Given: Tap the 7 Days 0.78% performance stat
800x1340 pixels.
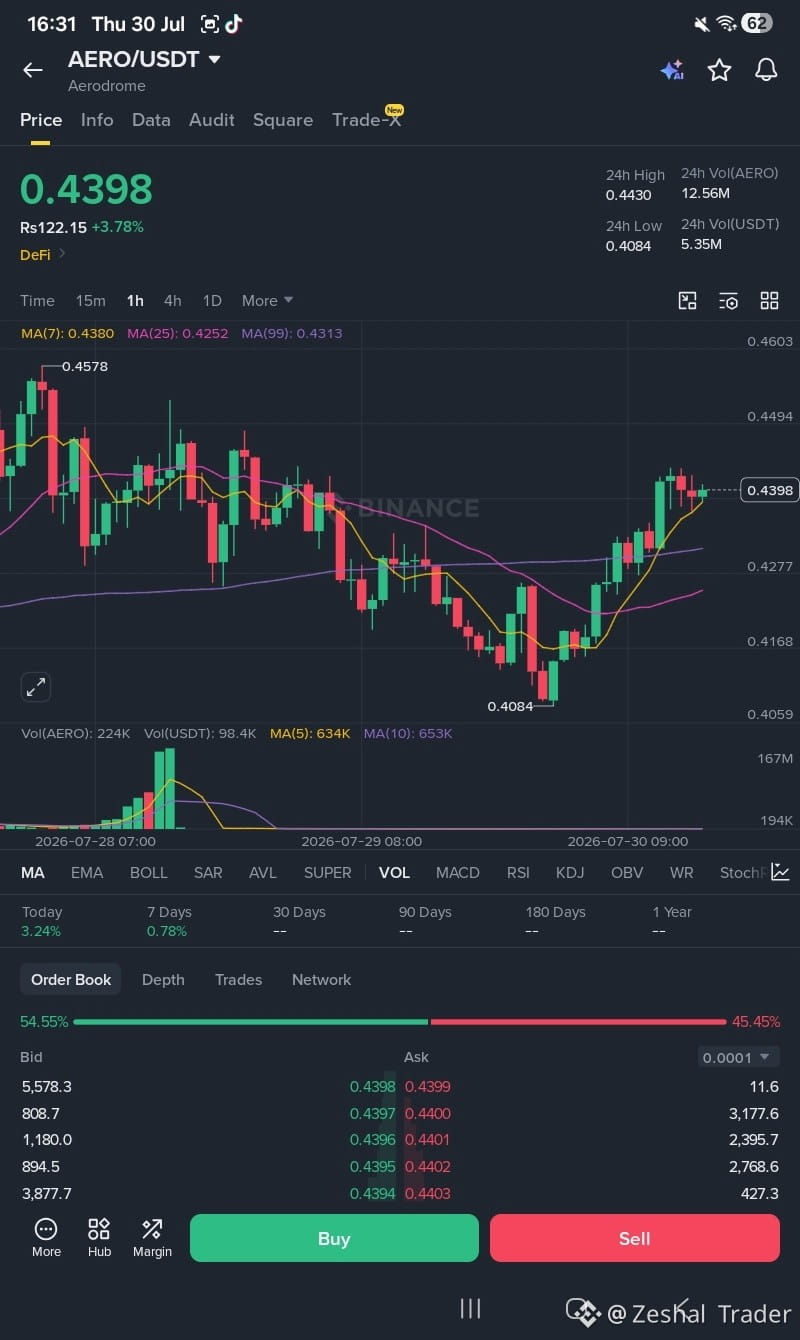Looking at the screenshot, I should (x=168, y=921).
